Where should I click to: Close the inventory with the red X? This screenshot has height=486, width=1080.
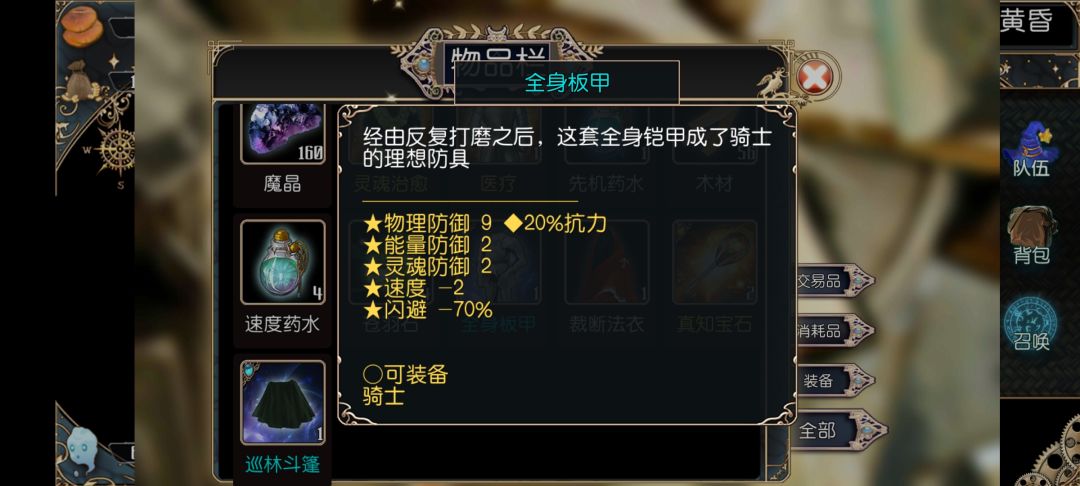tap(815, 77)
